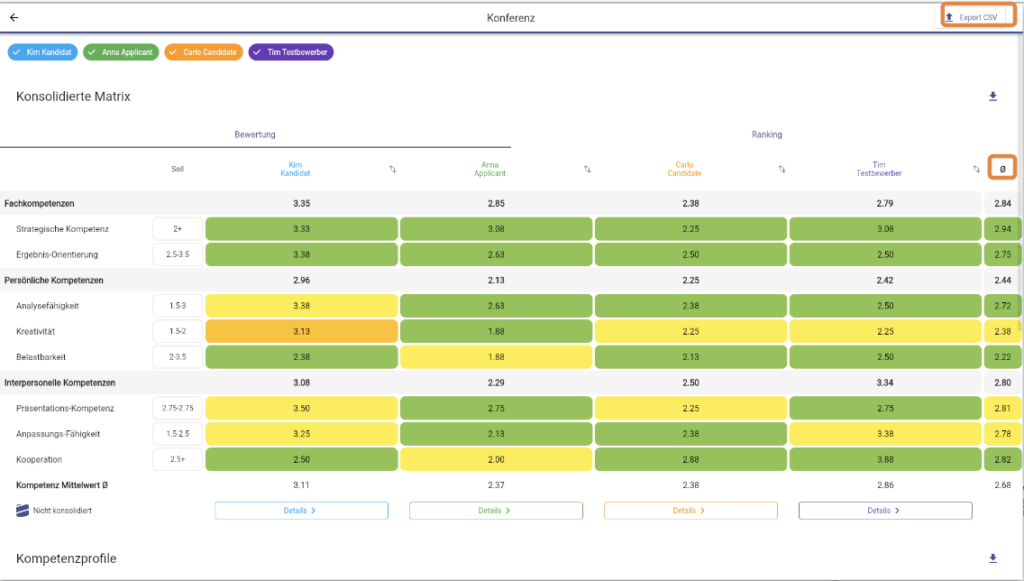This screenshot has width=1024, height=581.
Task: Toggle the Carlo Candidate candidate chip
Action: [x=204, y=52]
